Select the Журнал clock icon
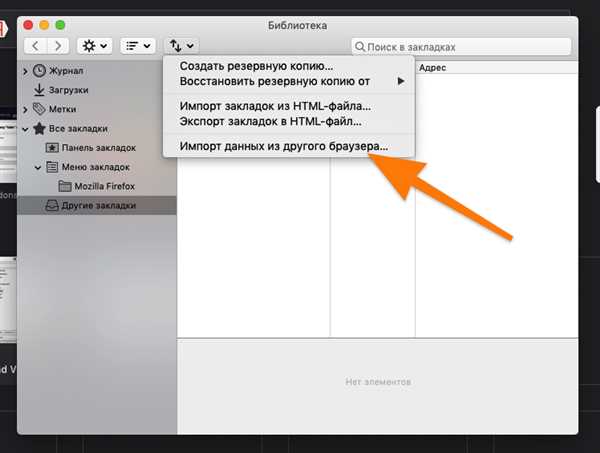 coord(39,71)
